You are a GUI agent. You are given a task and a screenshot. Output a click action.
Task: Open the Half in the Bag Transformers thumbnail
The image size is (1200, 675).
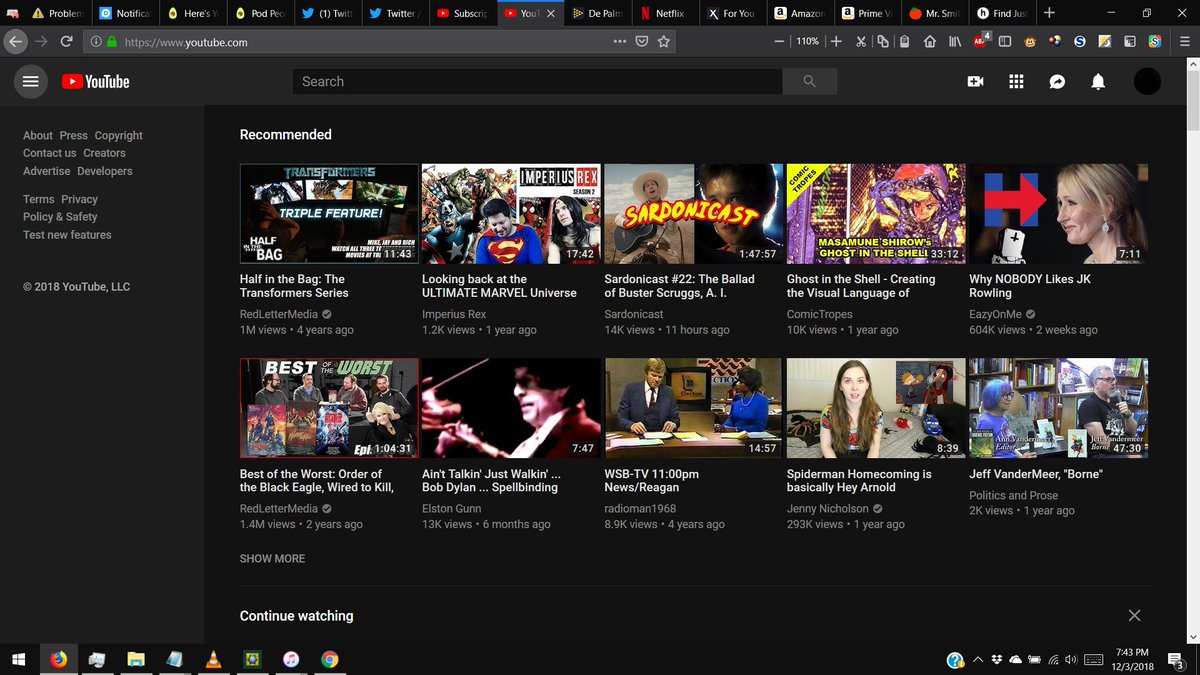(329, 214)
